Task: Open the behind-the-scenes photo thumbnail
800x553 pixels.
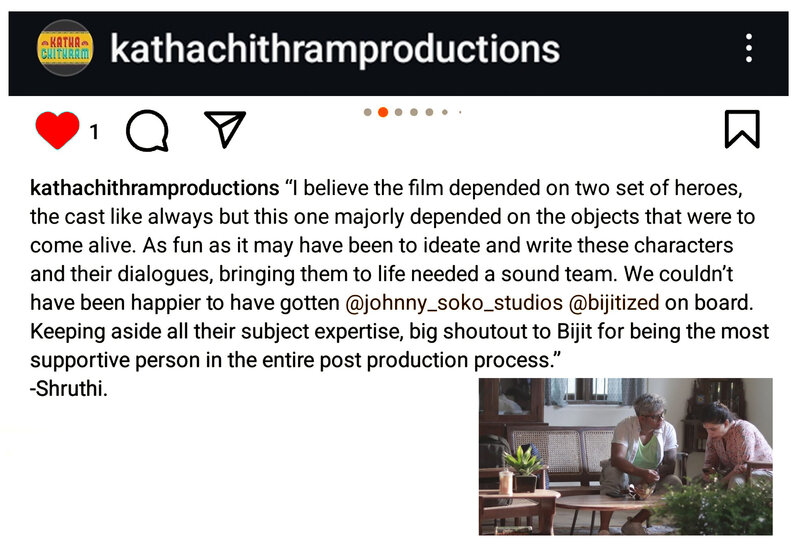Action: tap(626, 457)
